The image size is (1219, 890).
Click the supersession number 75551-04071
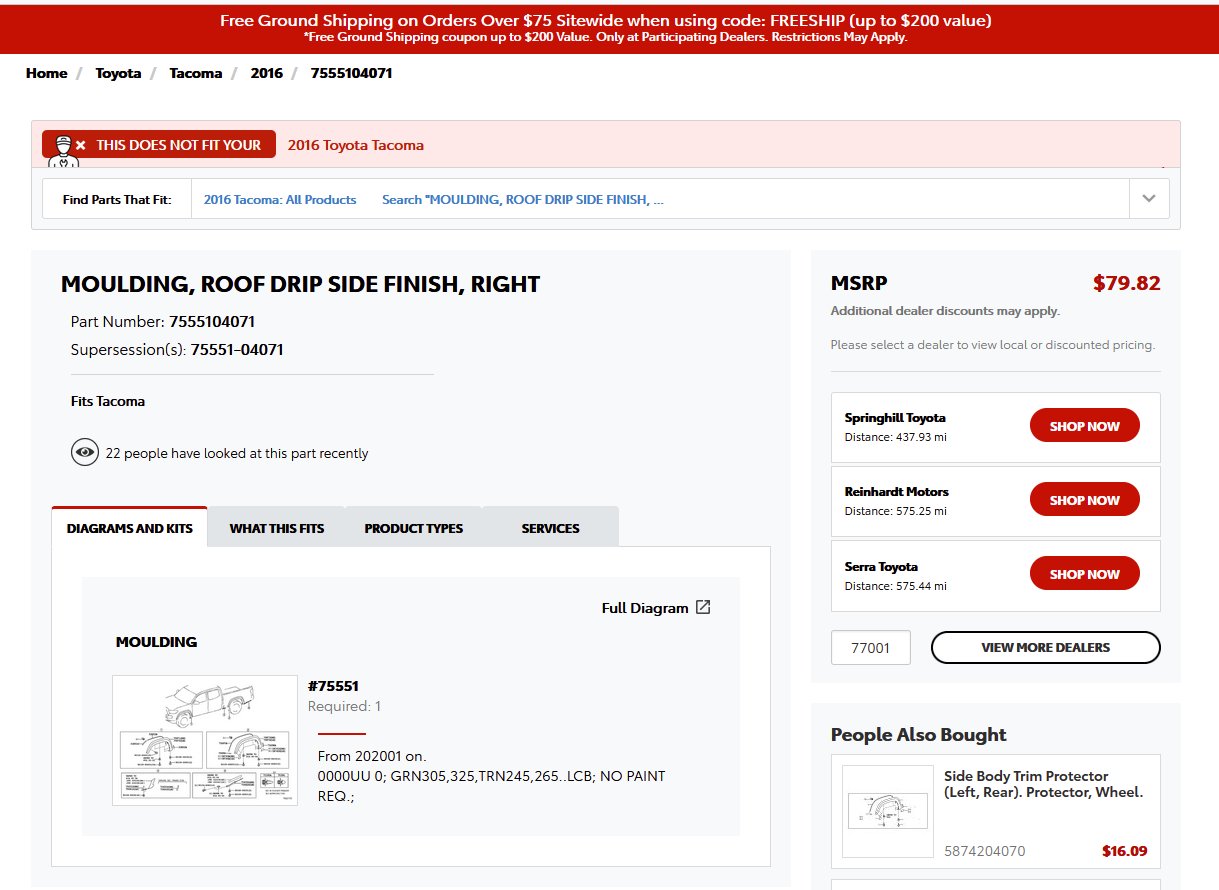tap(237, 350)
